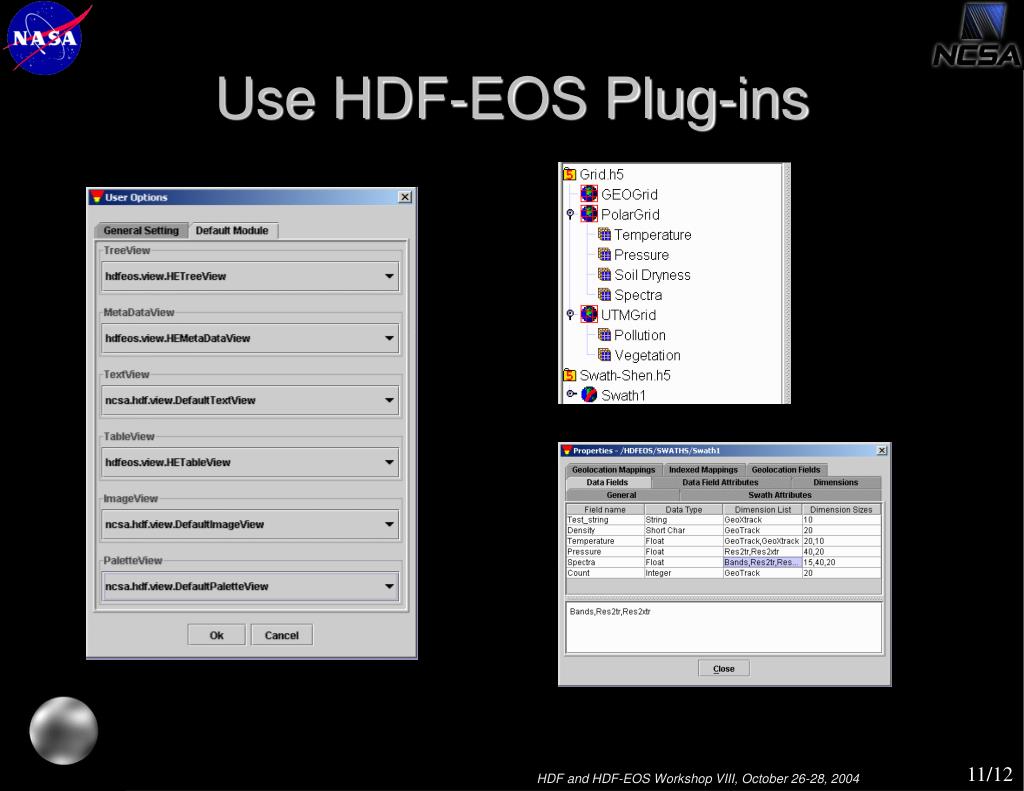Open the Swath Attributes tab
This screenshot has height=791, width=1024.
tap(780, 495)
